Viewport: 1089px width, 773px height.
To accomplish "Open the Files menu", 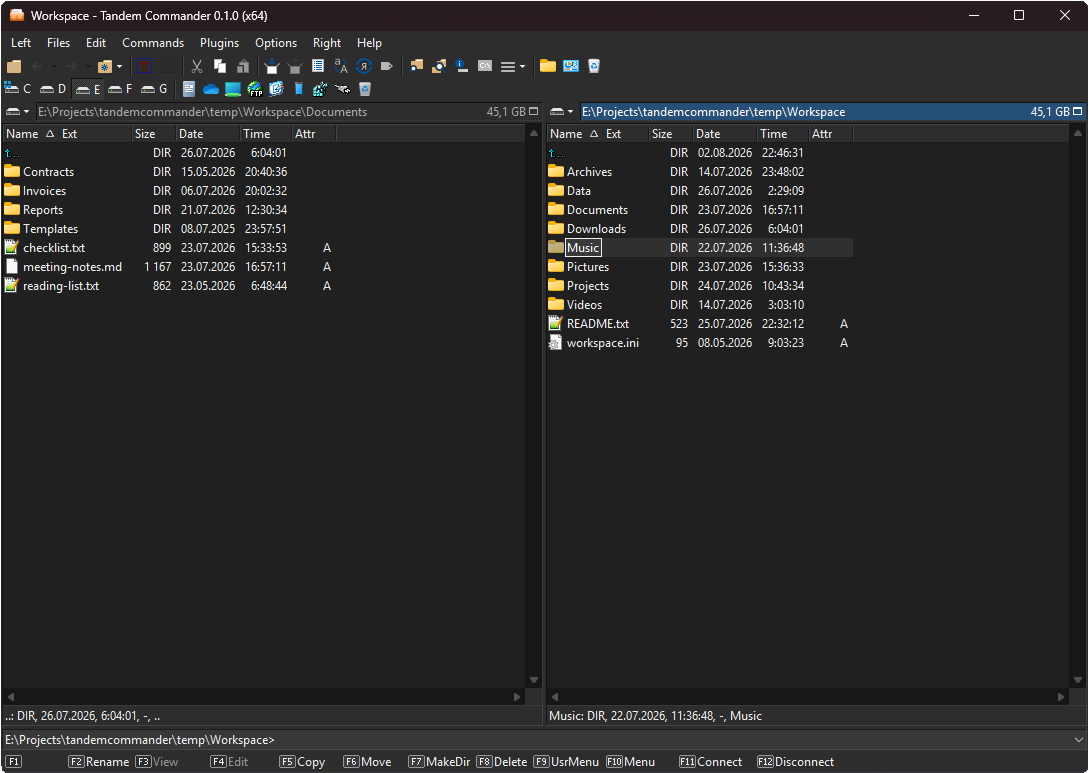I will tap(58, 42).
